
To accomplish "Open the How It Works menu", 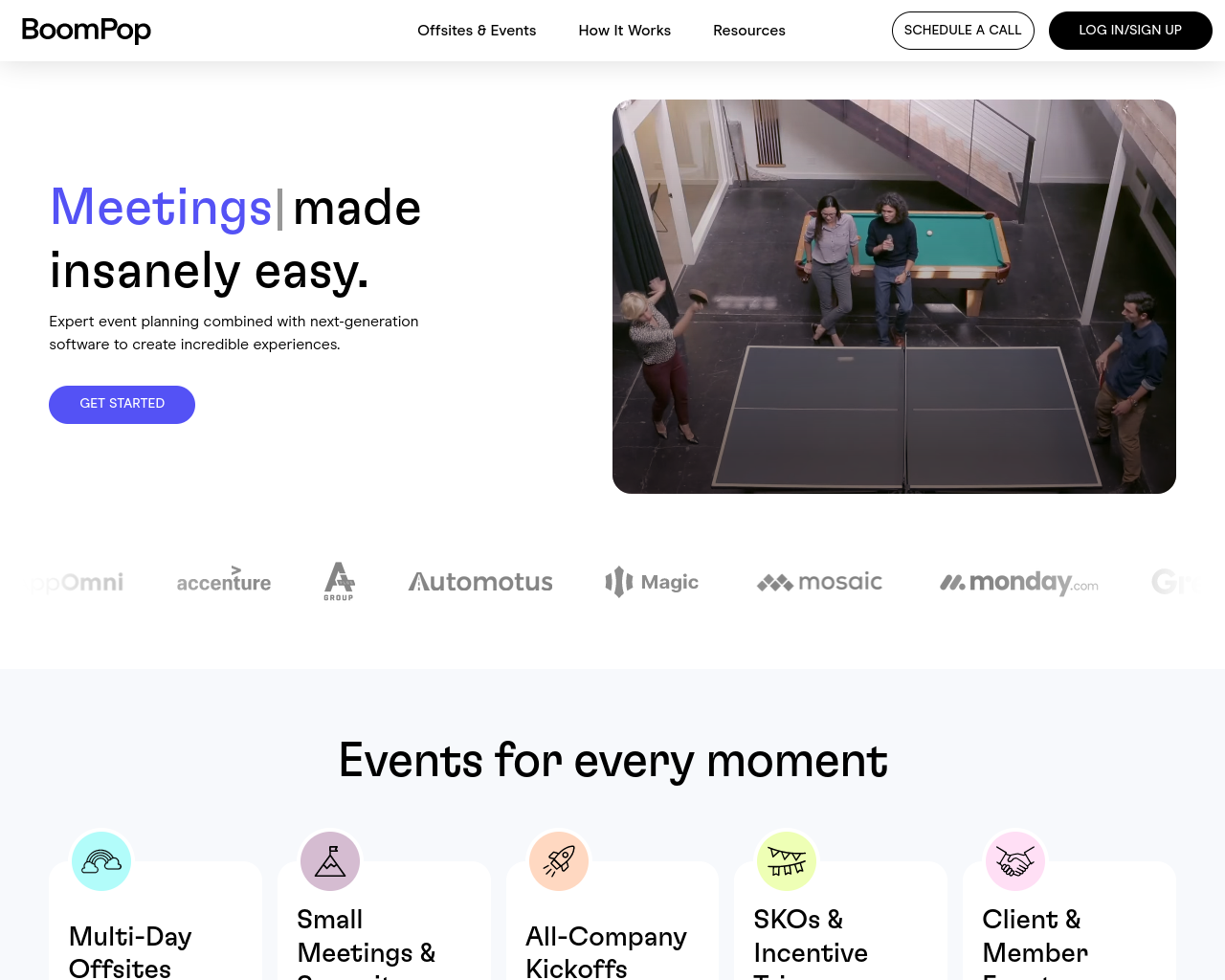I will (625, 31).
